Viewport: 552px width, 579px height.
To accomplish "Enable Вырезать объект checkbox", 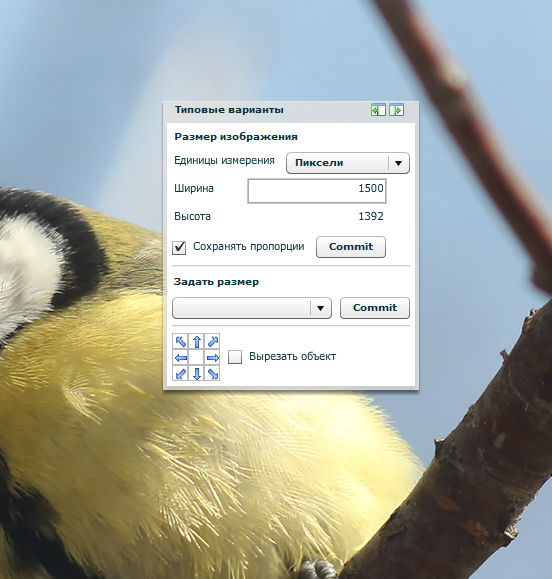I will coord(235,357).
